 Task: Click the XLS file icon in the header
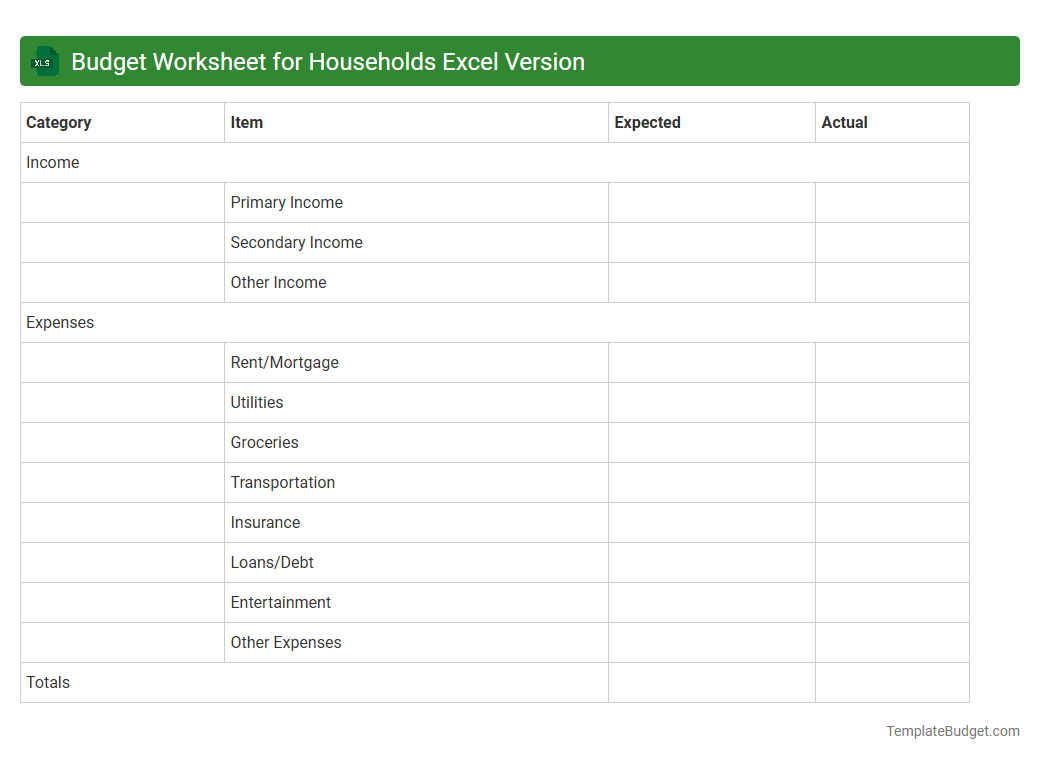tap(44, 61)
